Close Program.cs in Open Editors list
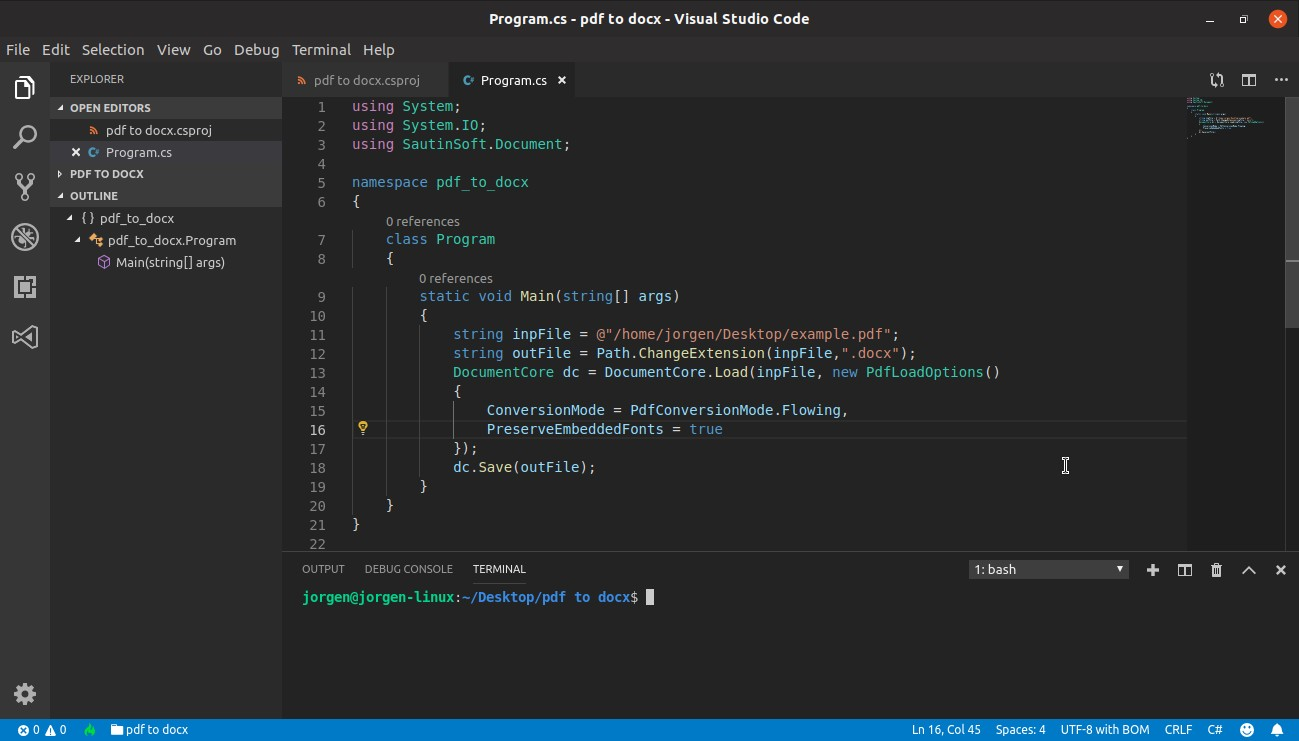 coord(76,152)
